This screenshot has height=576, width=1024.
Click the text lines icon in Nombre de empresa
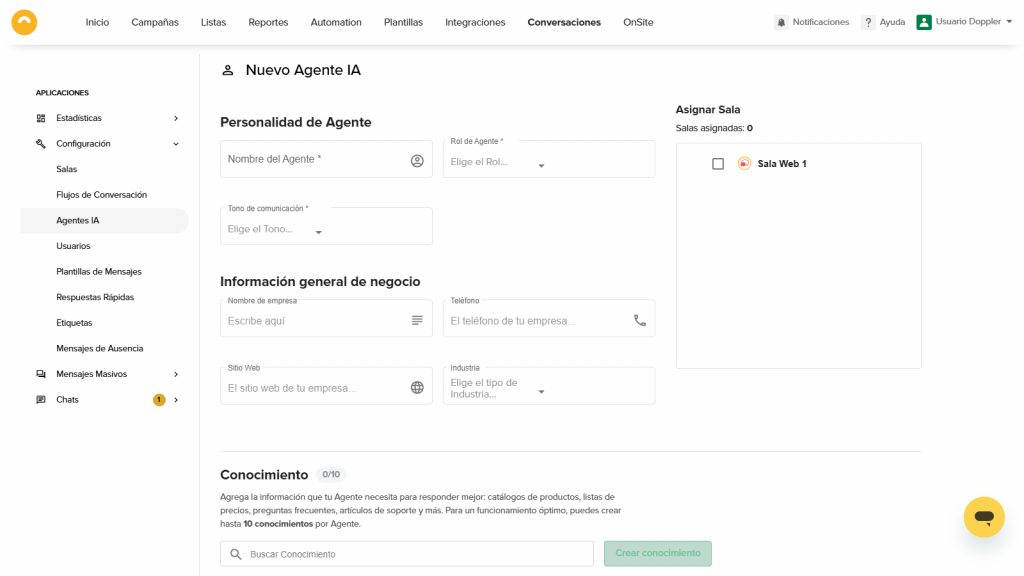pyautogui.click(x=417, y=320)
